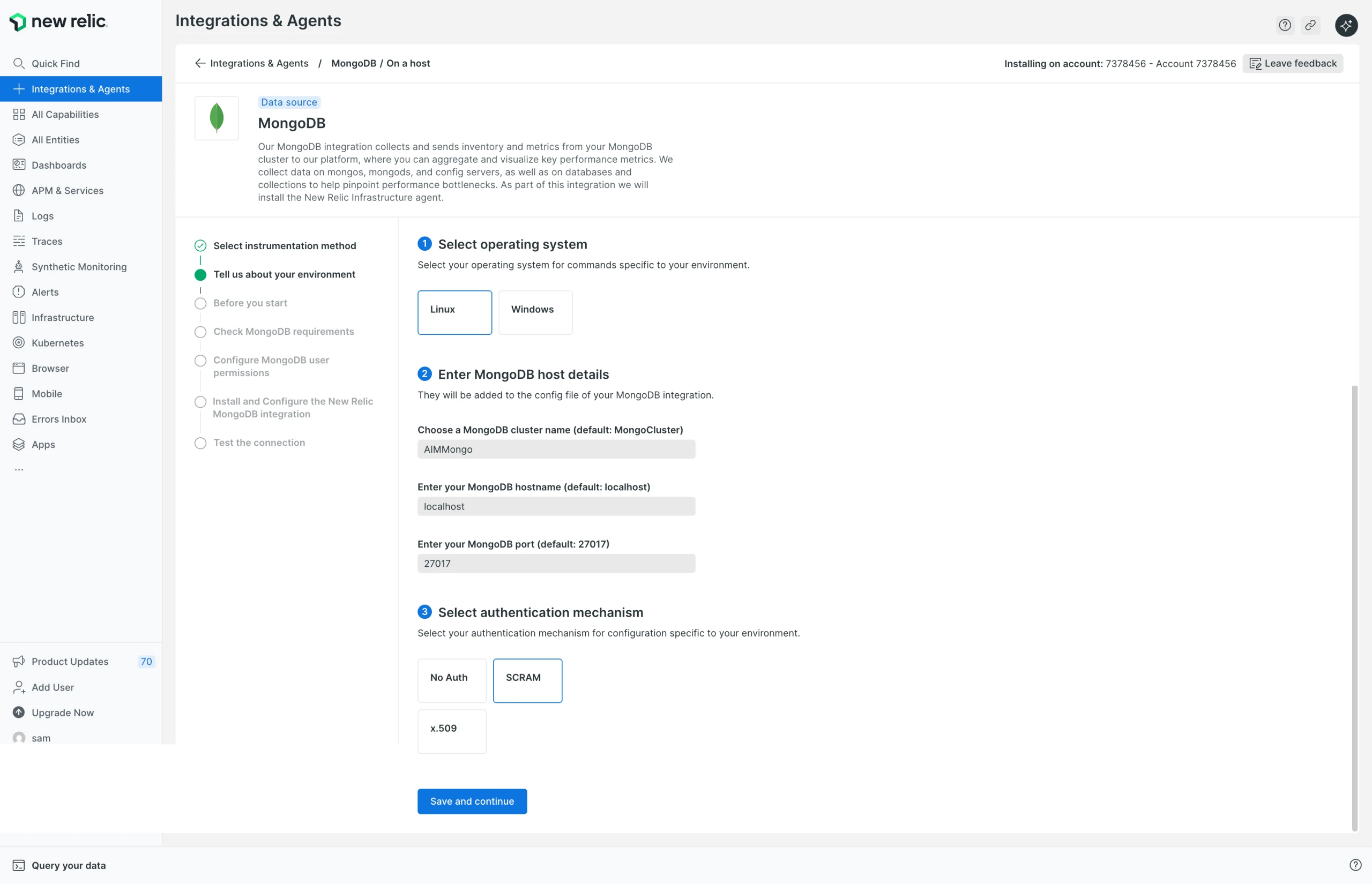
Task: Click the Dashboards icon in sidebar
Action: pyautogui.click(x=19, y=165)
